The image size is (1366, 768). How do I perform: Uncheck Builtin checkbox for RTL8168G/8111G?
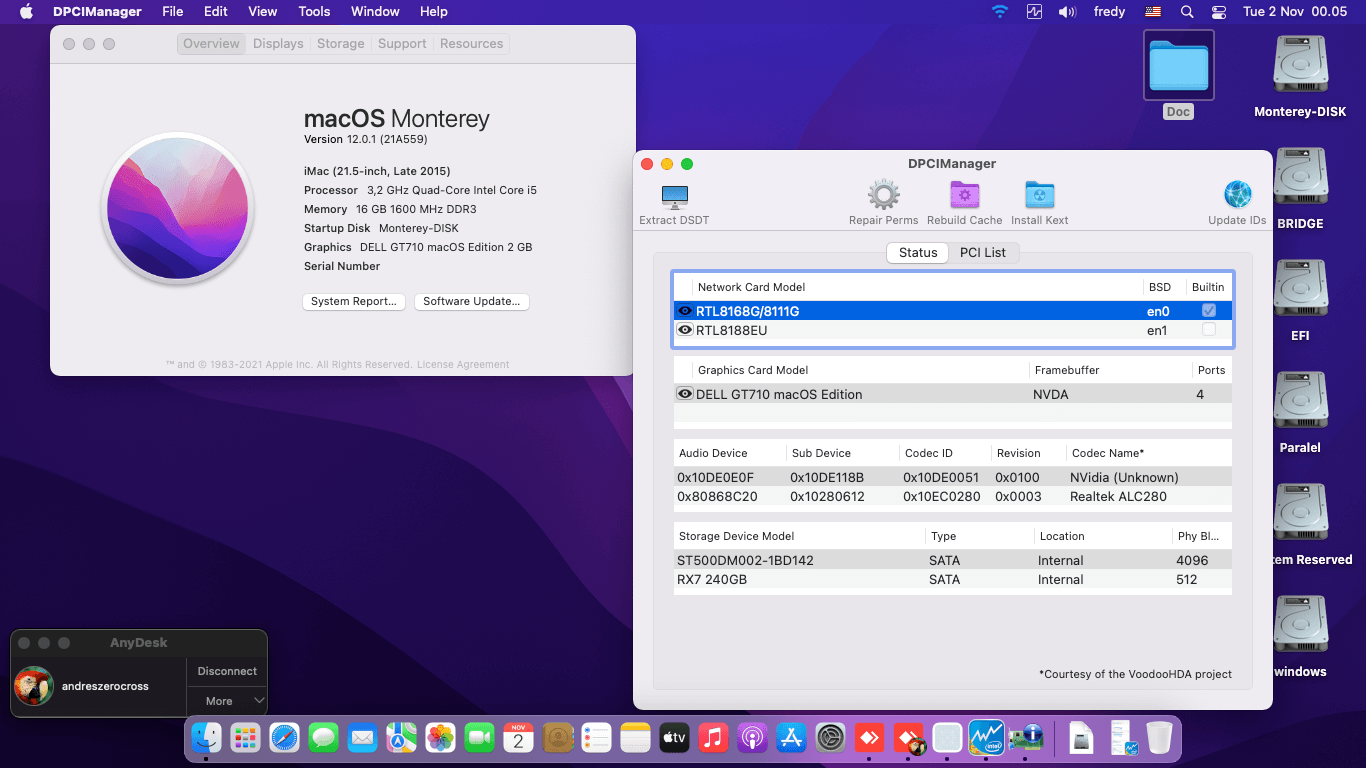point(1209,311)
